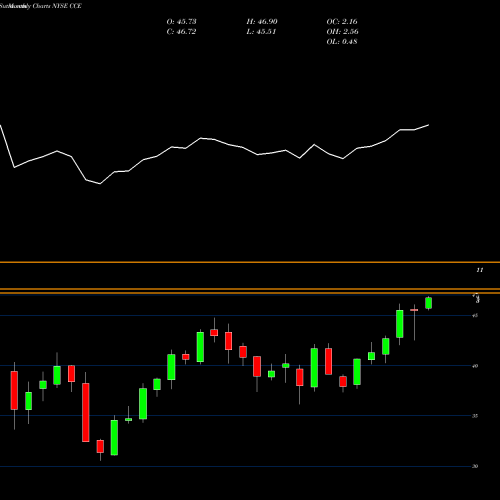This screenshot has height=500, width=500.
Task: Click the low price value L: 45.51
Action: (261, 32)
